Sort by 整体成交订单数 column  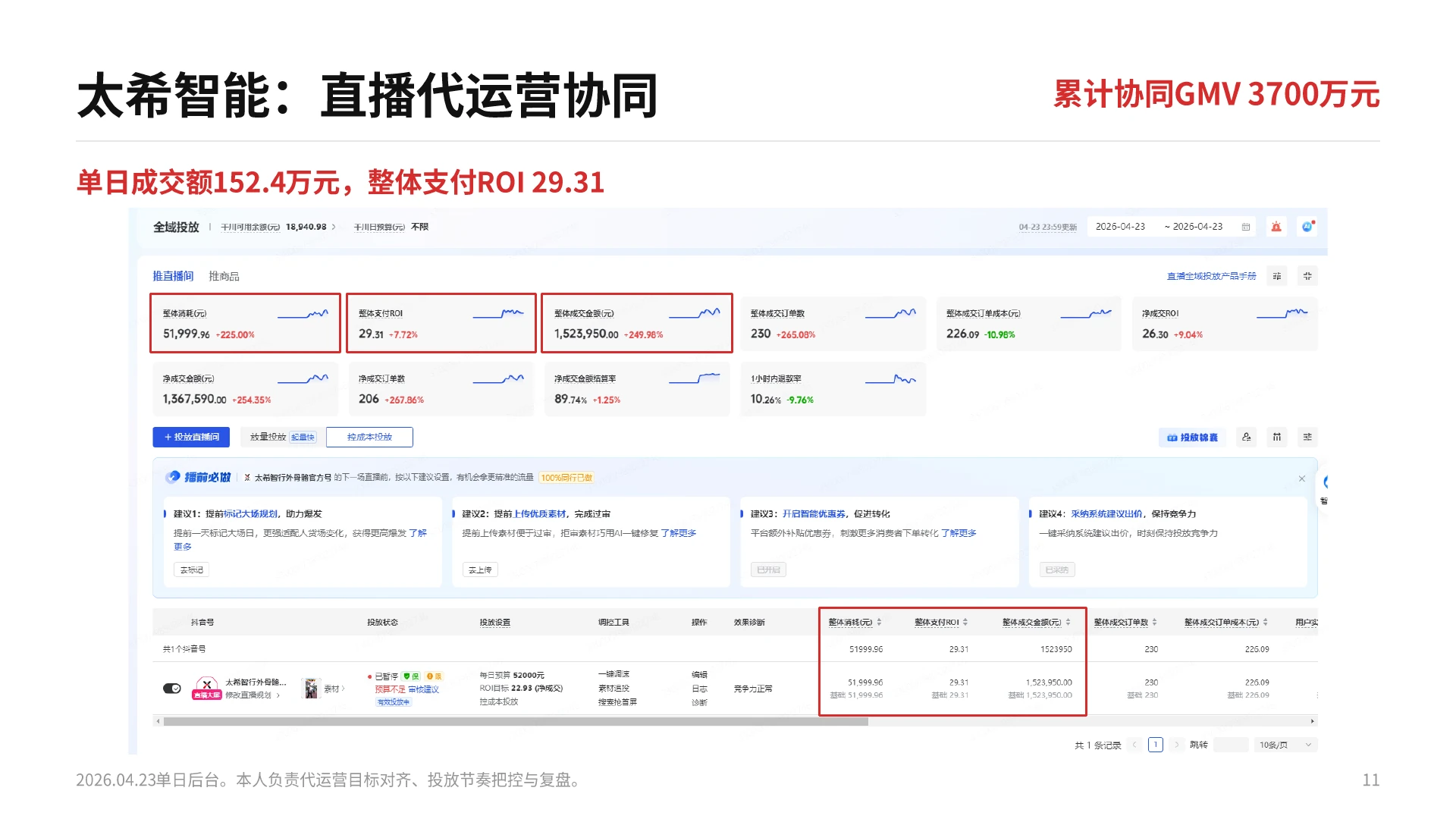1154,622
